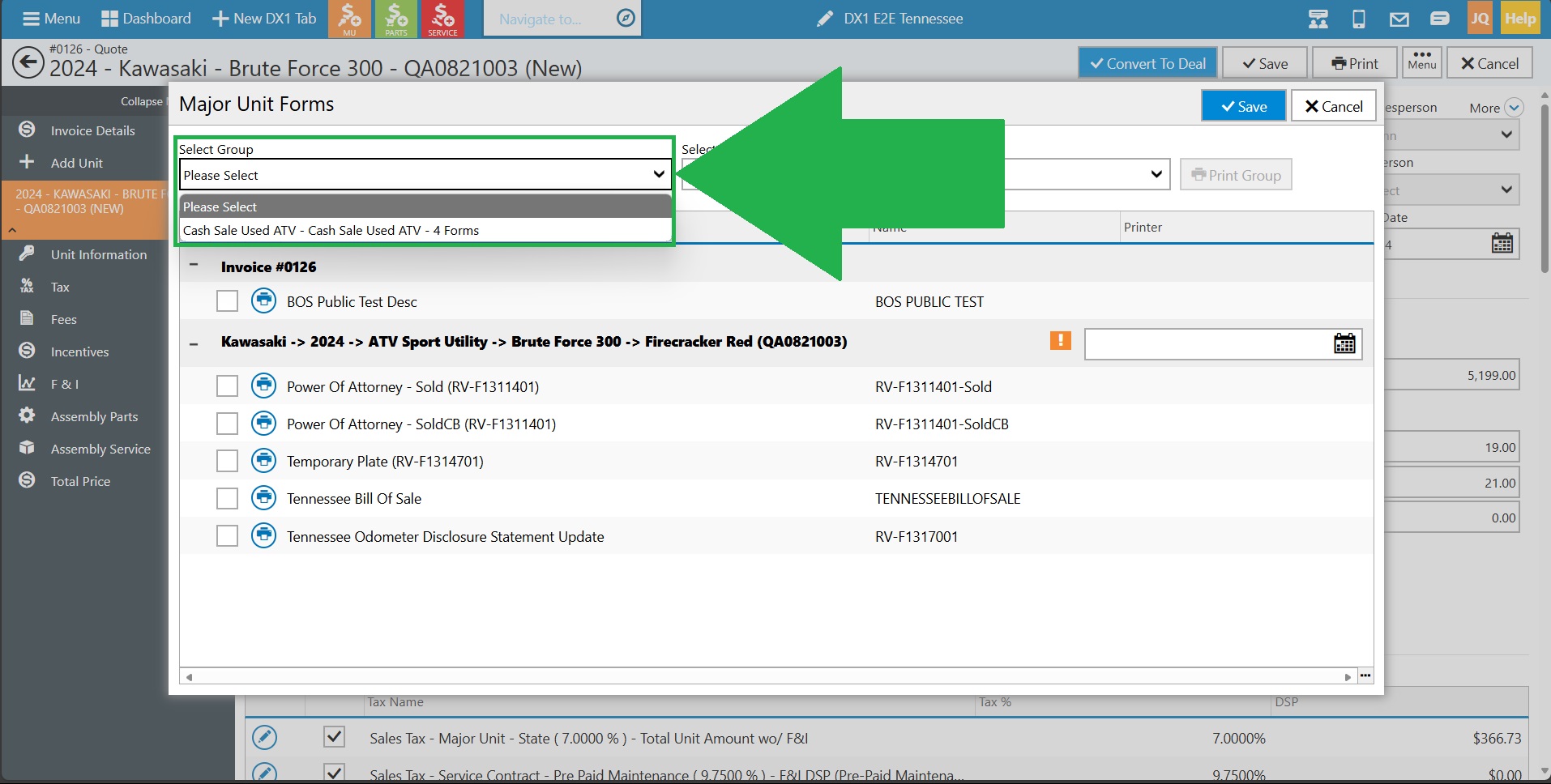Click the page vertical scrollbar
Image resolution: width=1551 pixels, height=784 pixels.
coord(1545,188)
